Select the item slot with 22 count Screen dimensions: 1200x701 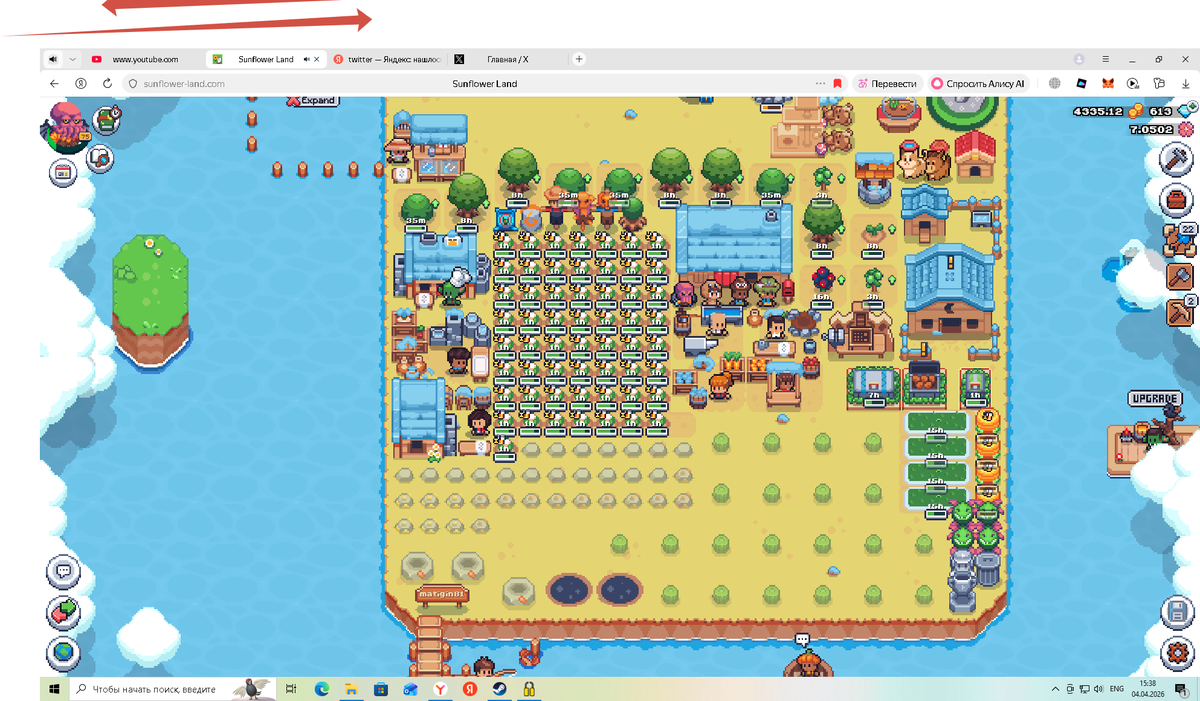click(1179, 241)
